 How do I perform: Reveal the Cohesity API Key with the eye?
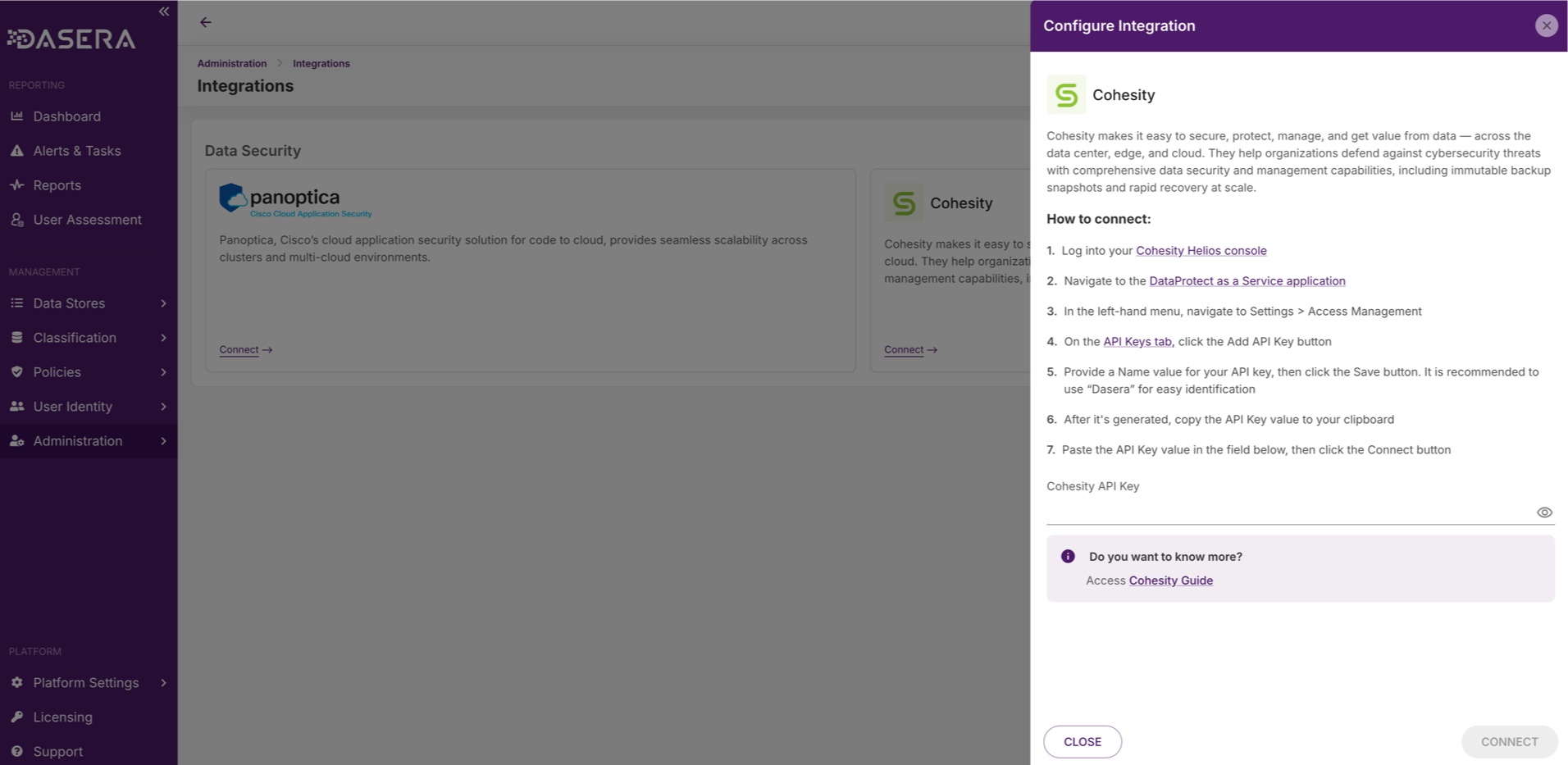tap(1543, 512)
